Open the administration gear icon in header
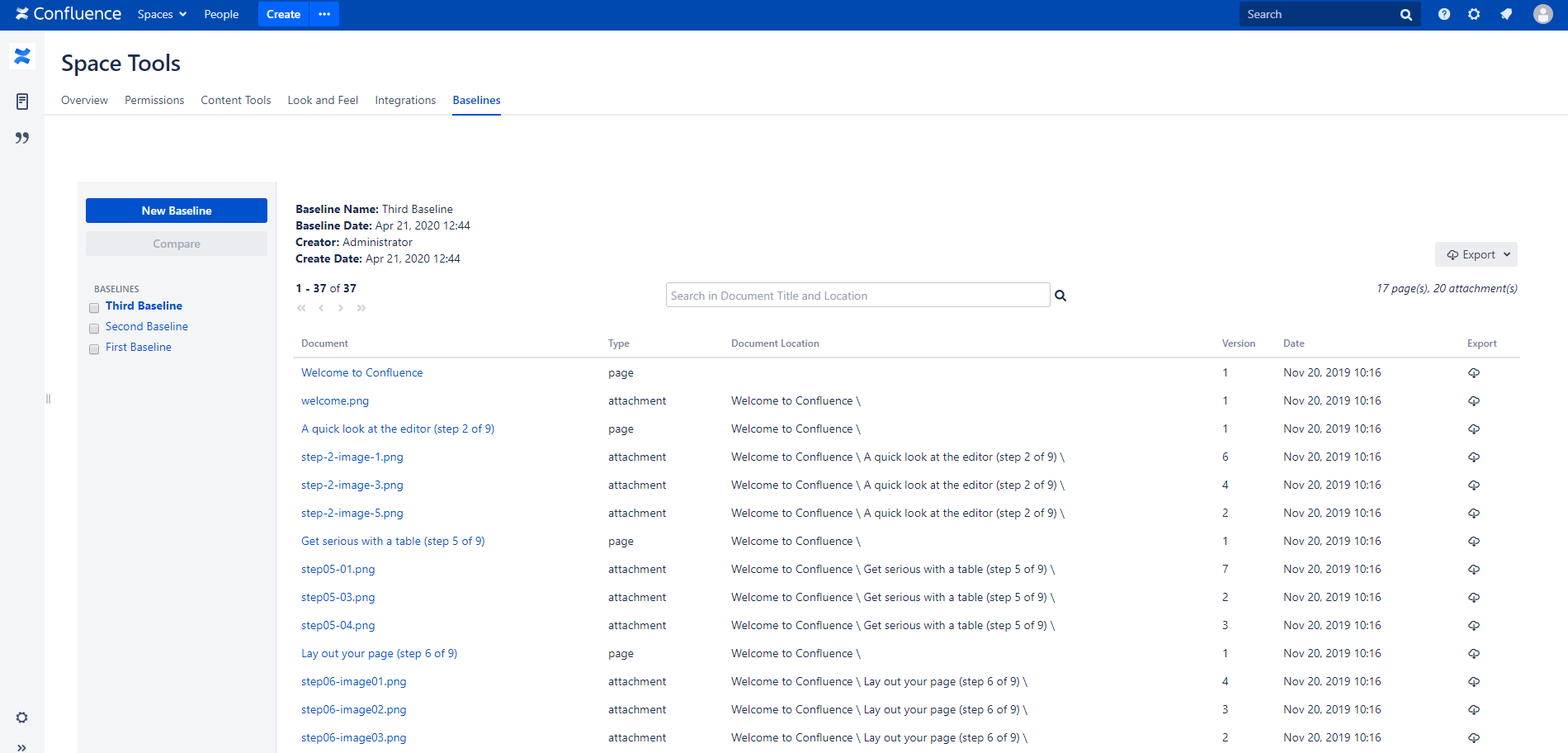The height and width of the screenshot is (753, 1568). pyautogui.click(x=1474, y=14)
